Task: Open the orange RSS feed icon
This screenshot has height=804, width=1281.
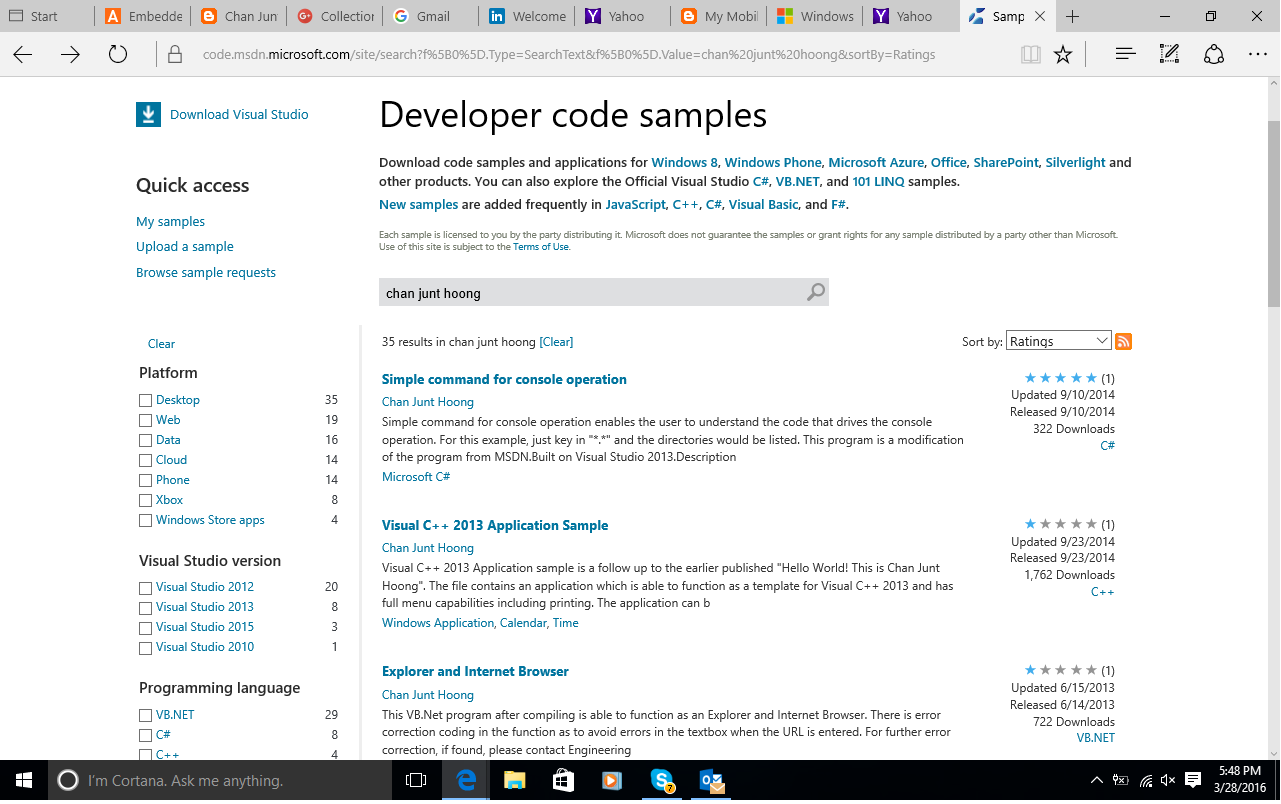Action: click(x=1123, y=341)
